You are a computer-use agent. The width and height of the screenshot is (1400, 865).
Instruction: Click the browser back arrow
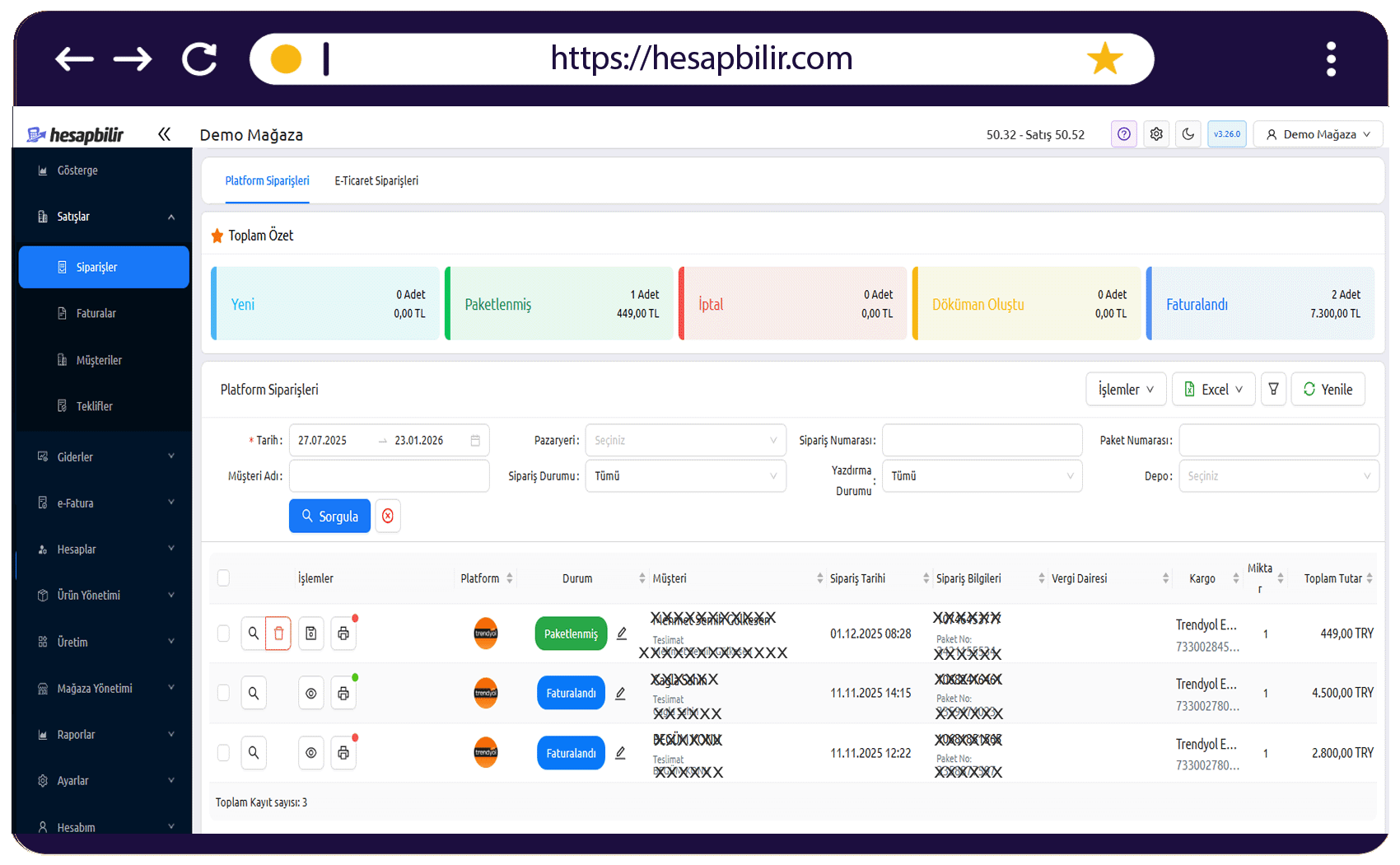(74, 59)
